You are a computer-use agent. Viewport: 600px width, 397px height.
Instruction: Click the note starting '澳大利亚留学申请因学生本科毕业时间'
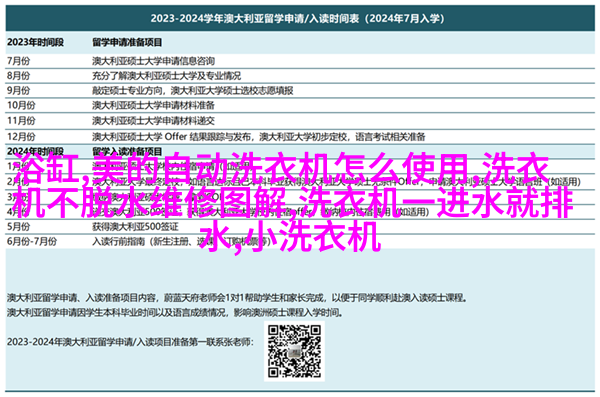(x=175, y=312)
